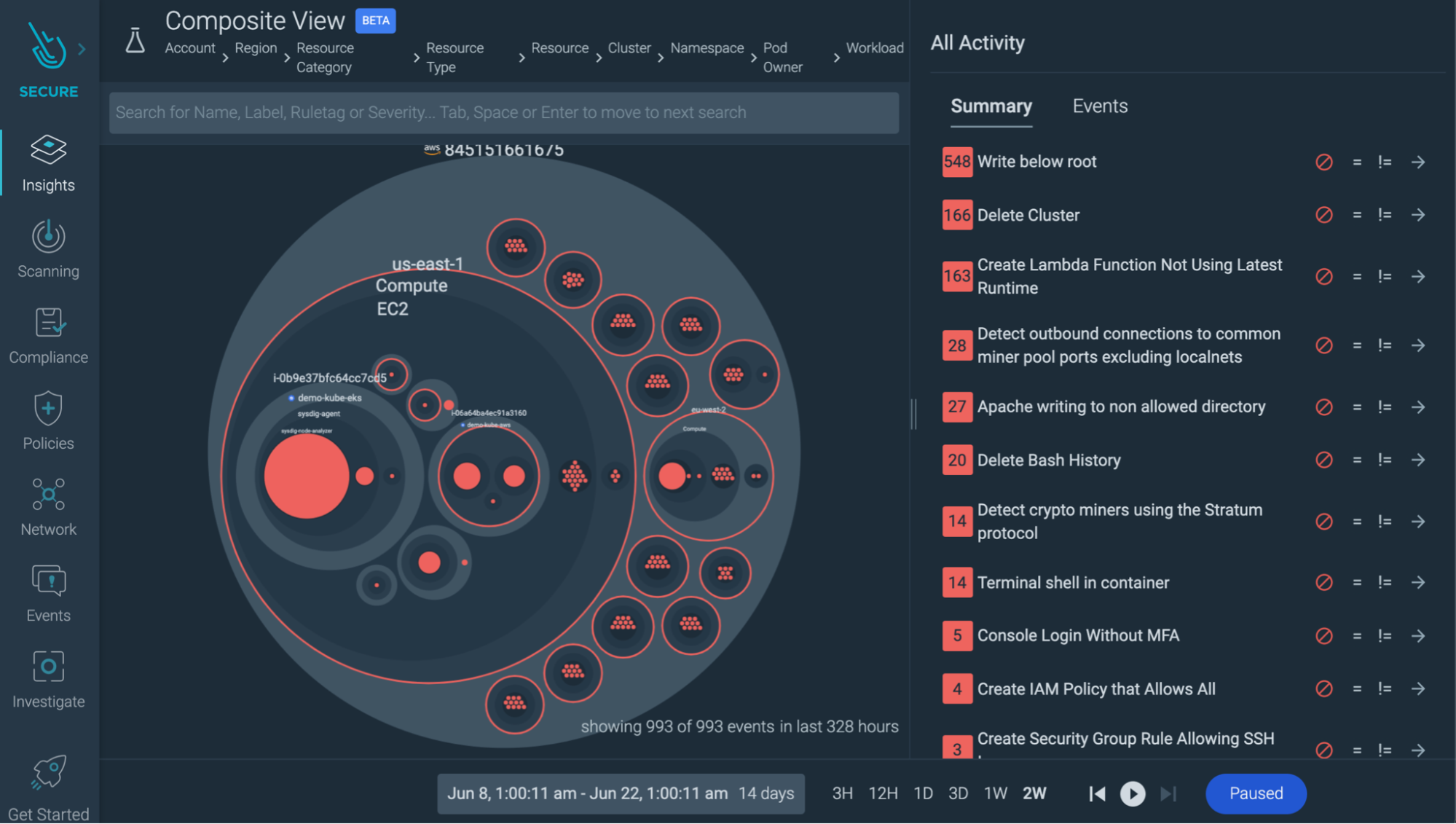
Task: Open the Insights sidebar icon
Action: click(48, 150)
